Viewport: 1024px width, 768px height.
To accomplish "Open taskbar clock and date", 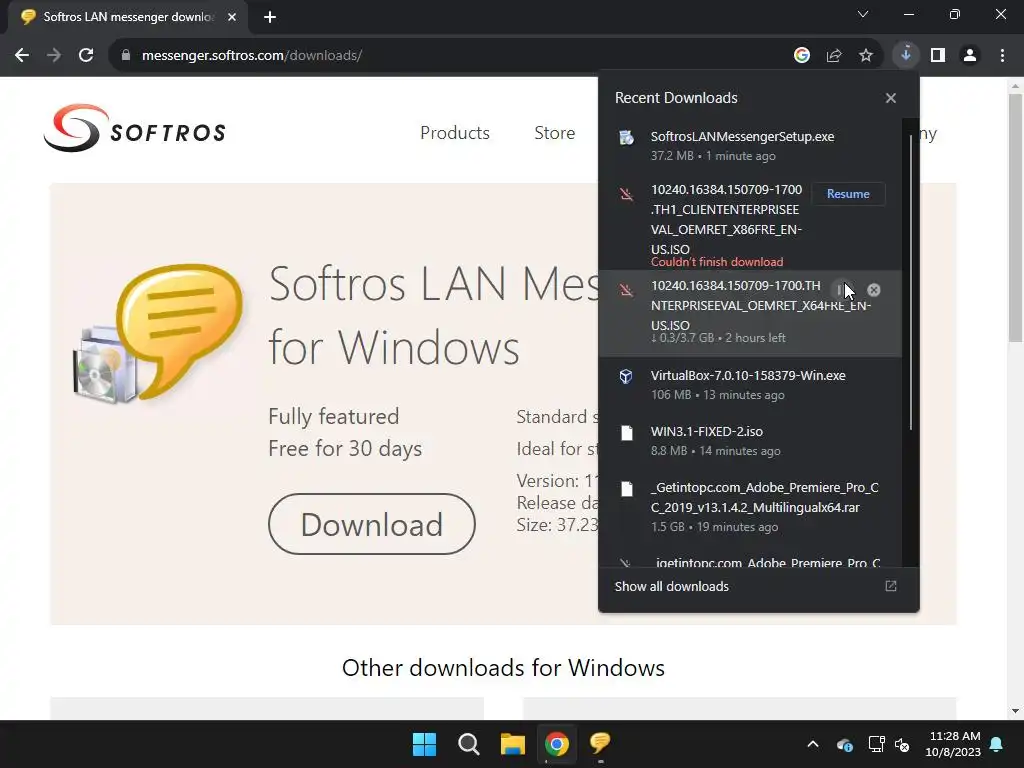I will coord(953,744).
